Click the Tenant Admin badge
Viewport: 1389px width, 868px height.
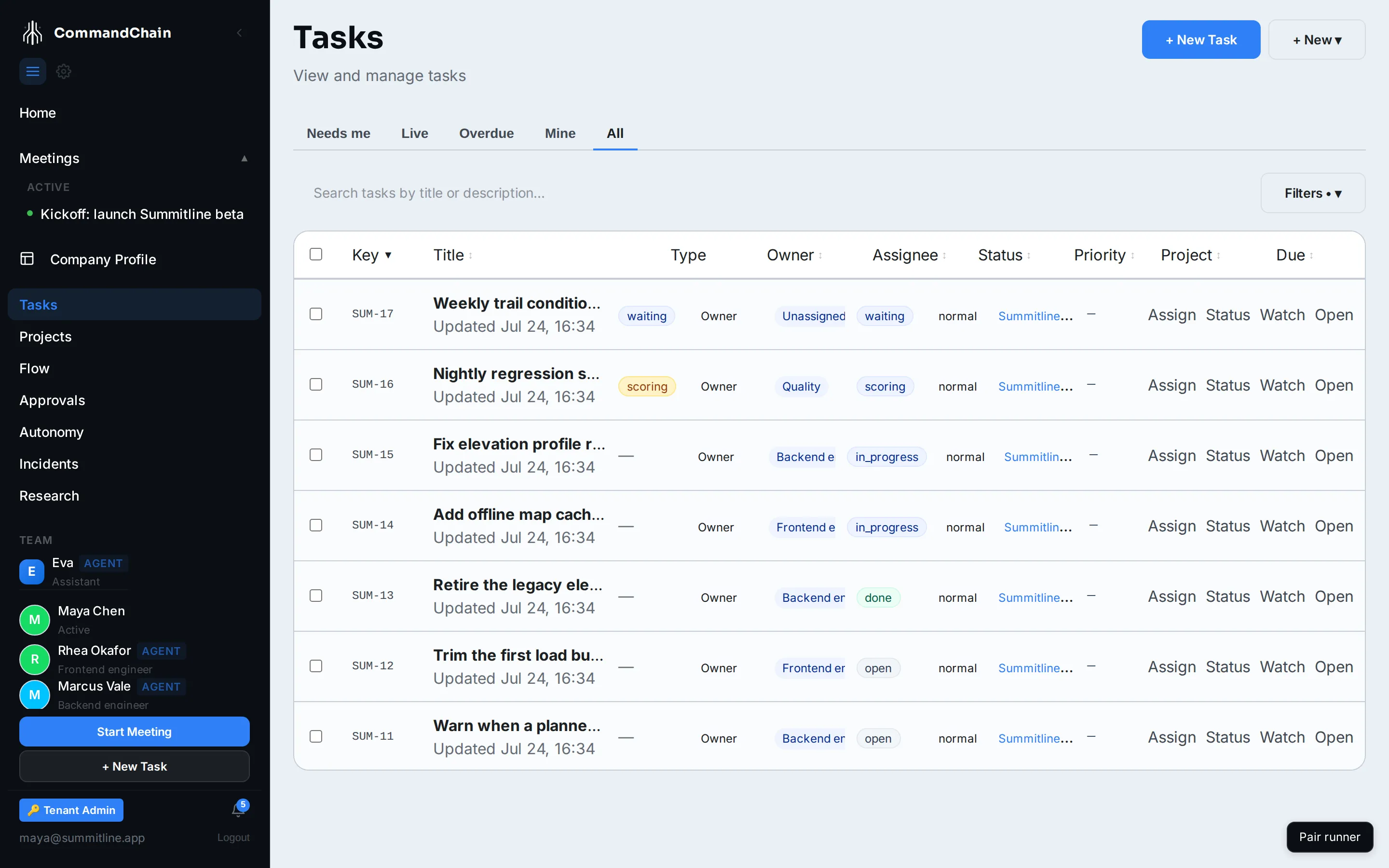click(71, 810)
